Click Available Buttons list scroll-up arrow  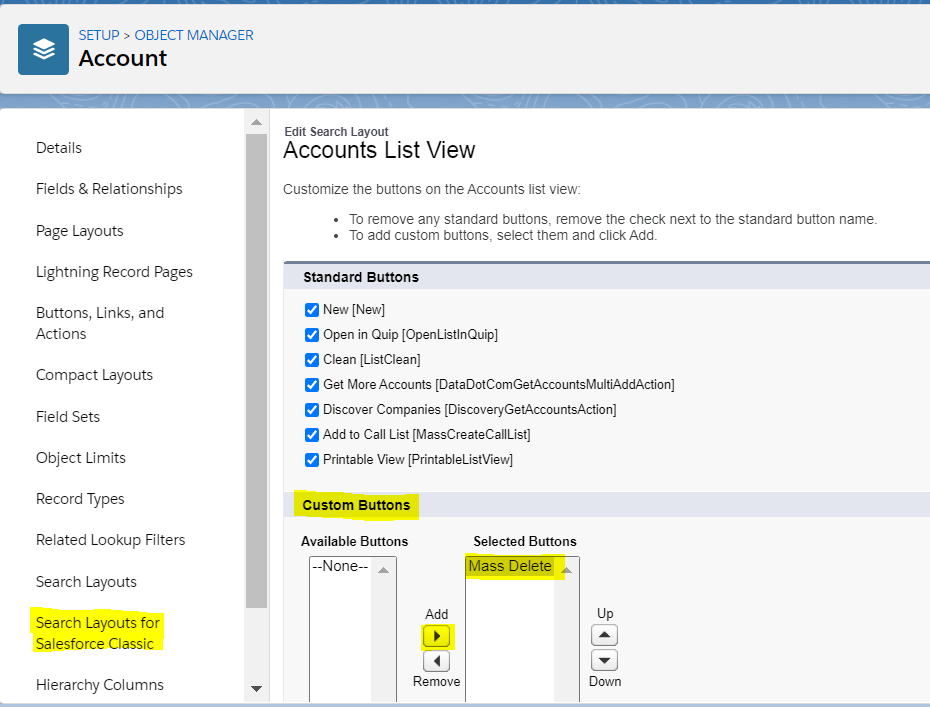[x=384, y=570]
